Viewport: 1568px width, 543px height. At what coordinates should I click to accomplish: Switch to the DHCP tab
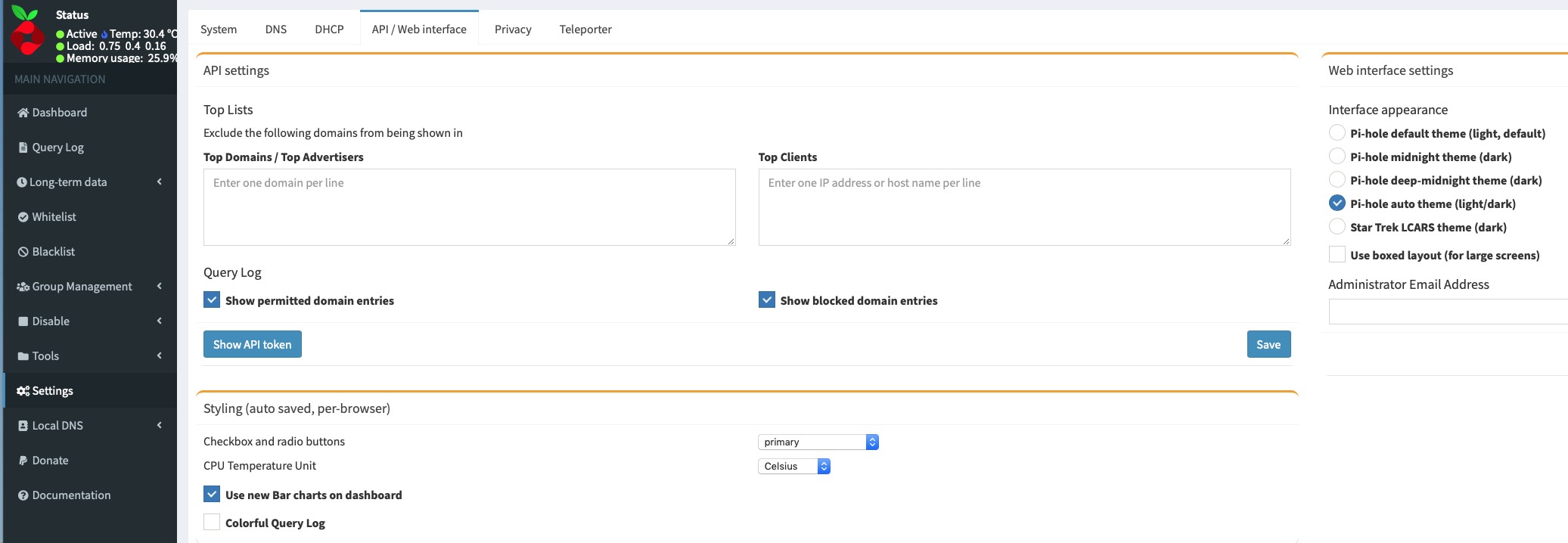[329, 29]
